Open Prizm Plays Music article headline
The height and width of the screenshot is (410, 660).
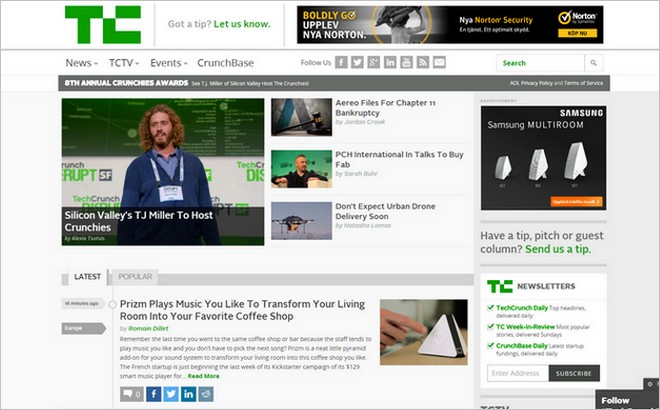pos(242,310)
